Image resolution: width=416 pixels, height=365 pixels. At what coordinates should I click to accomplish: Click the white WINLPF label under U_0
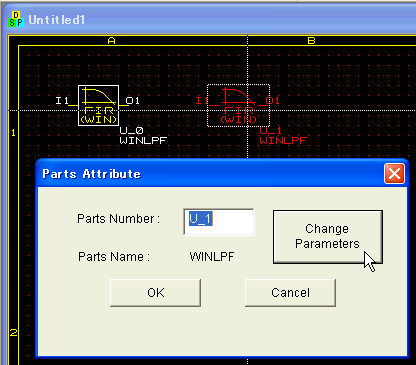[x=143, y=141]
